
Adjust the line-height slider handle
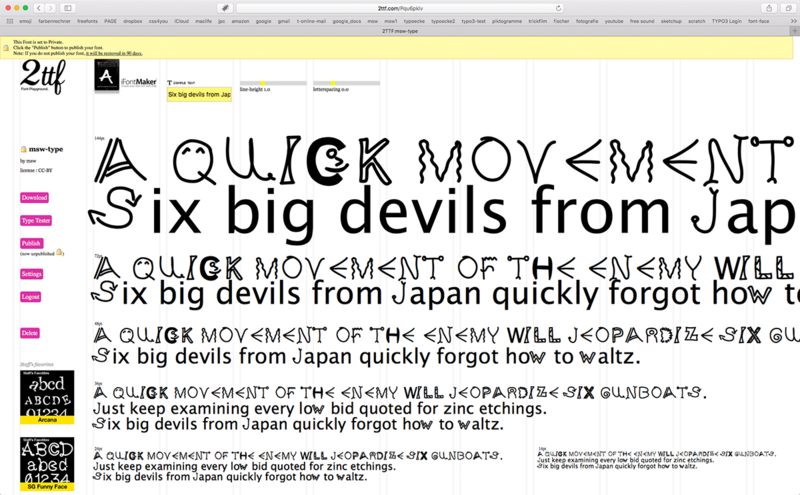coord(263,83)
